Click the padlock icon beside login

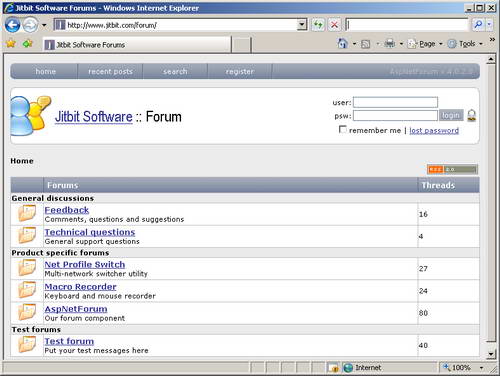(x=471, y=115)
